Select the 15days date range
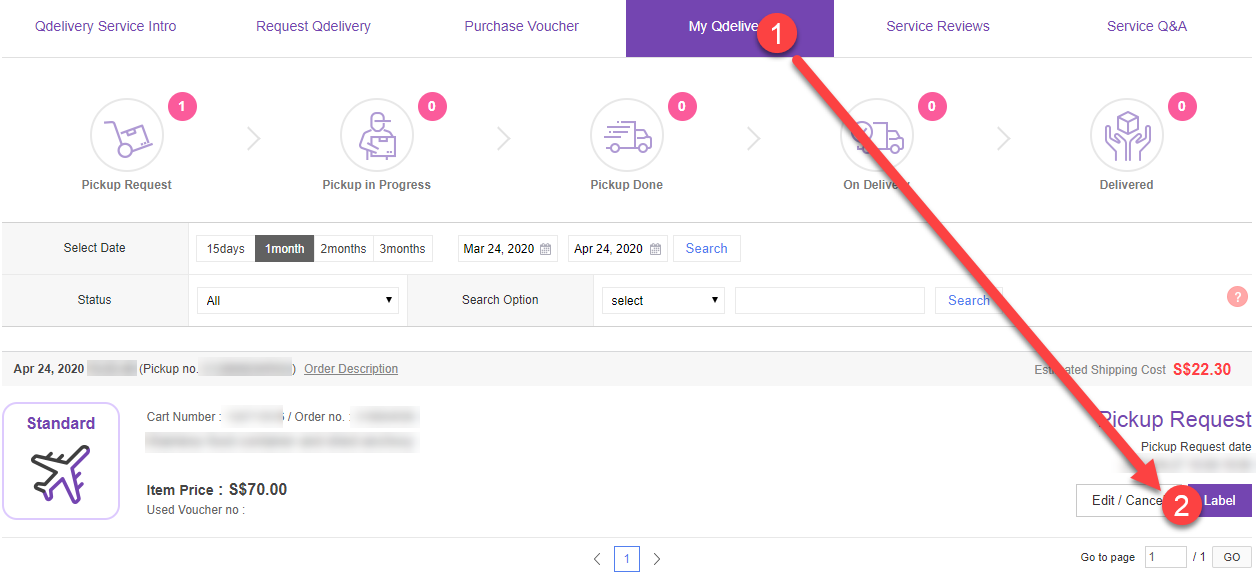This screenshot has height=574, width=1256. [x=226, y=249]
